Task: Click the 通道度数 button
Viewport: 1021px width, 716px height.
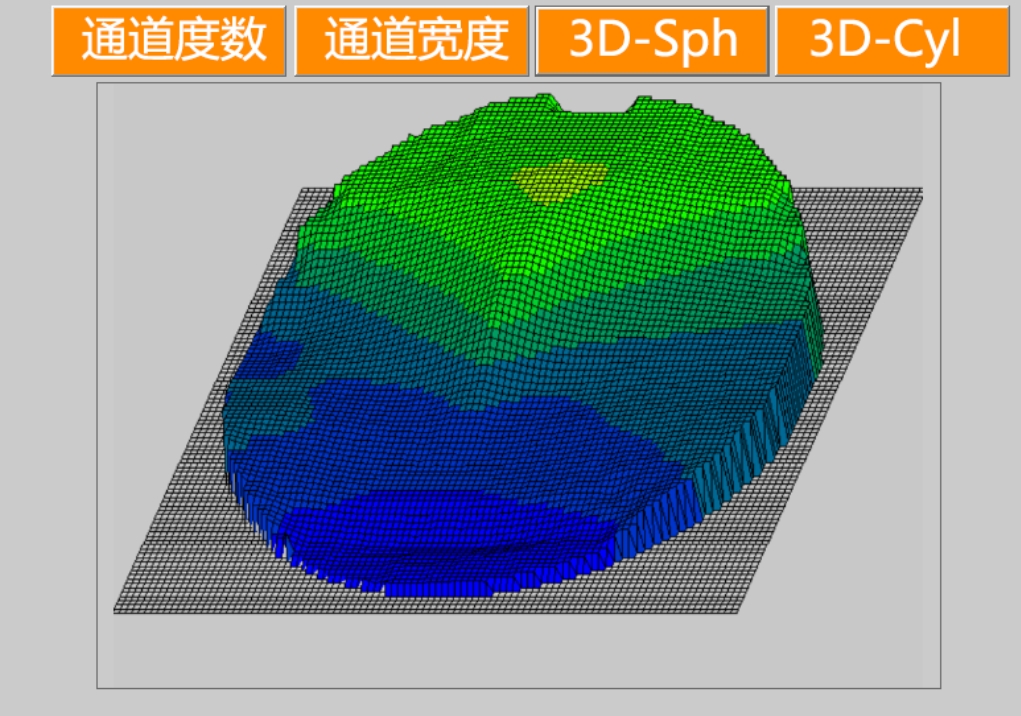Action: pyautogui.click(x=169, y=41)
